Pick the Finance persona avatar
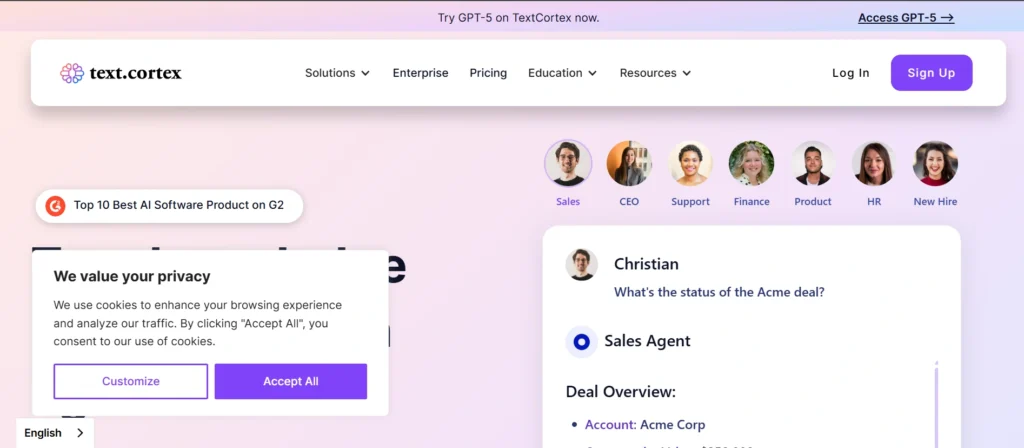The width and height of the screenshot is (1024, 448). 751,163
